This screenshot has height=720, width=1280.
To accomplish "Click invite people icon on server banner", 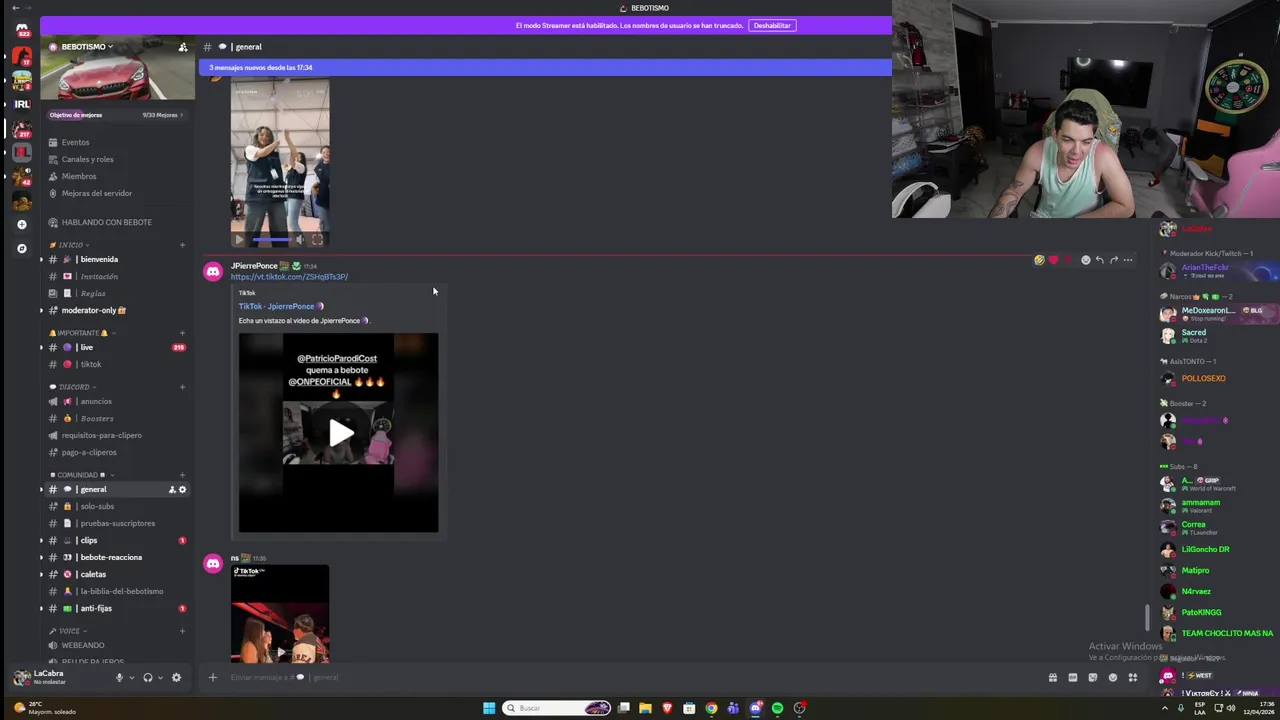I will click(x=182, y=47).
